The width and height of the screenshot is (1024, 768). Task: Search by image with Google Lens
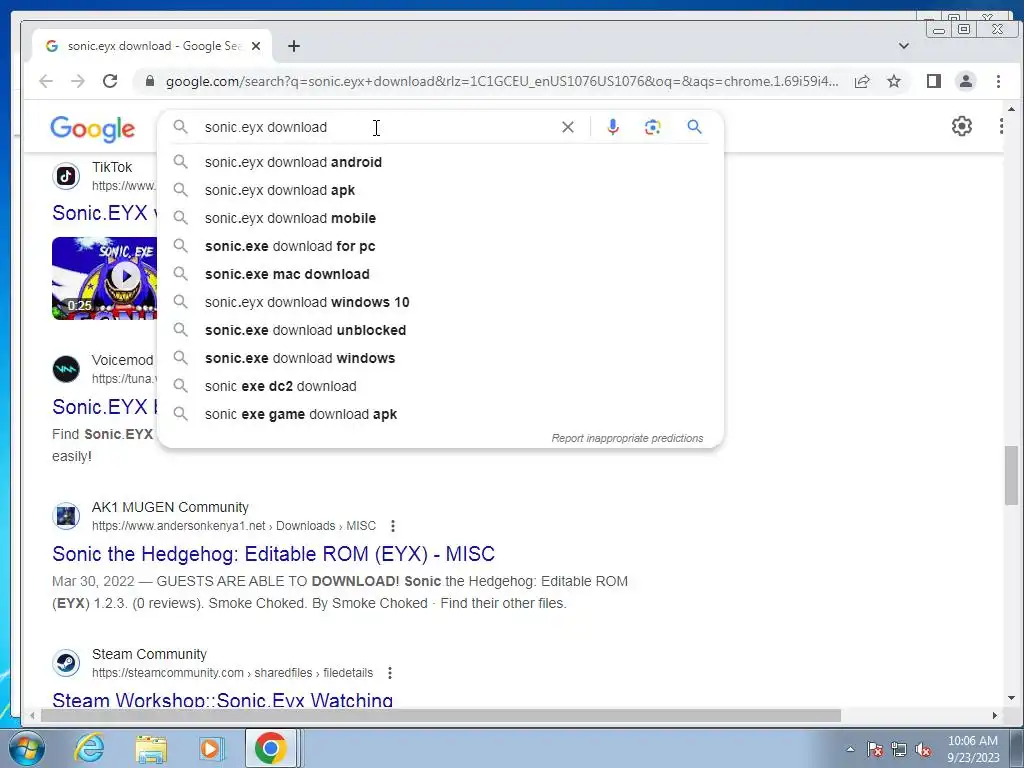(x=652, y=127)
